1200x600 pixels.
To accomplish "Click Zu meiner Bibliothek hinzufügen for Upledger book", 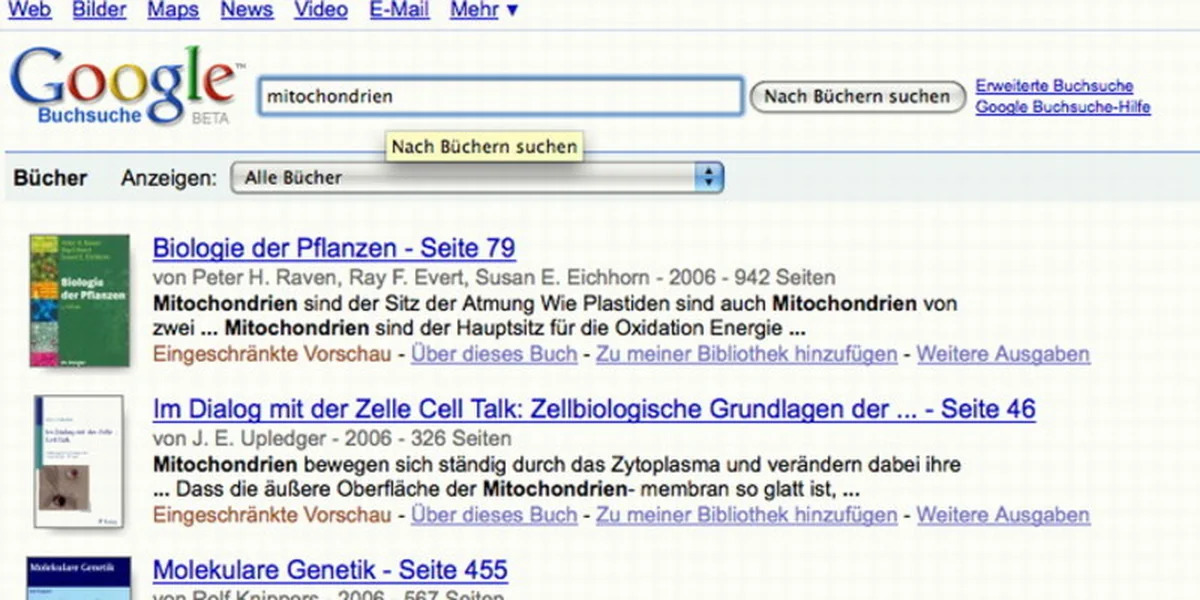I will (747, 516).
